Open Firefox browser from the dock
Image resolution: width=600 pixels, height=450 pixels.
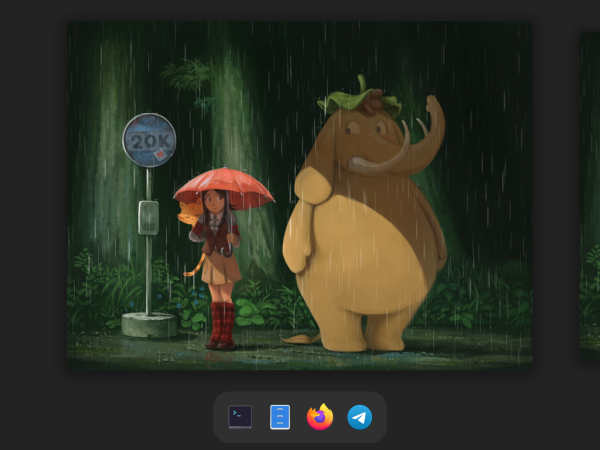point(320,417)
